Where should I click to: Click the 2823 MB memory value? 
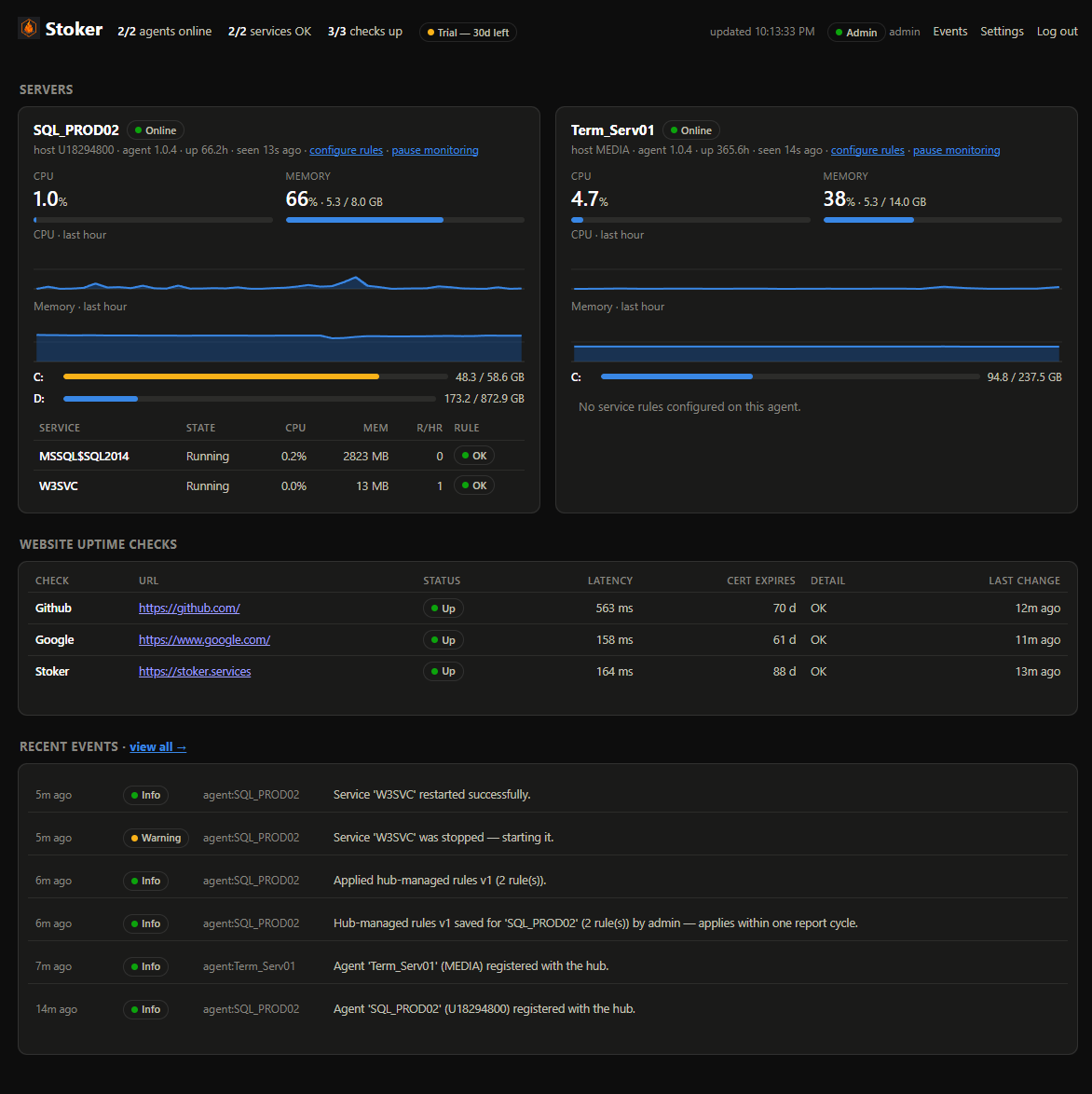click(365, 457)
